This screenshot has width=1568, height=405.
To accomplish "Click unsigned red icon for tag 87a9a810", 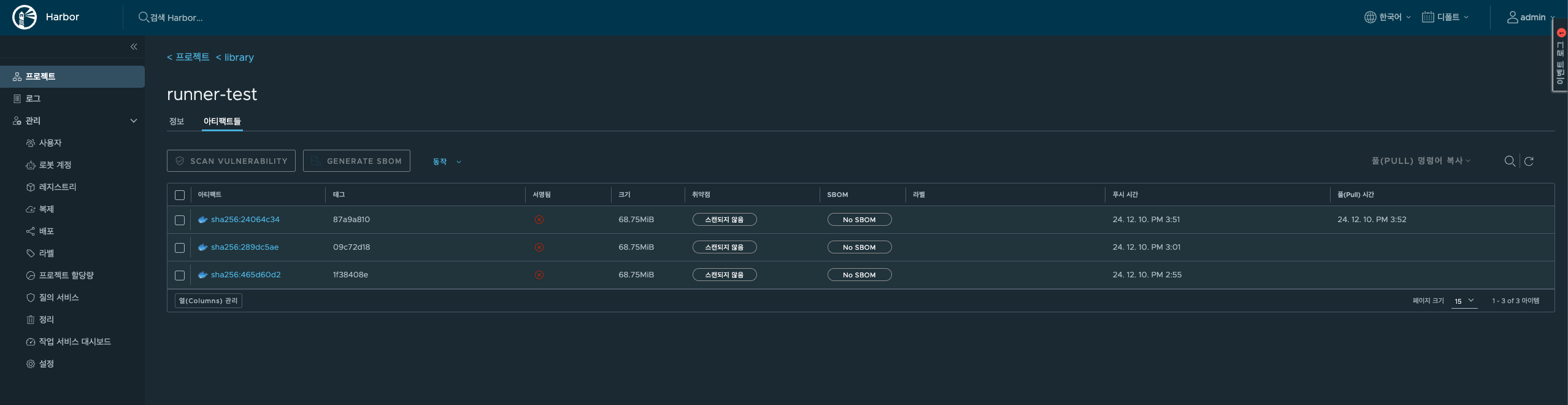I will pyautogui.click(x=539, y=220).
